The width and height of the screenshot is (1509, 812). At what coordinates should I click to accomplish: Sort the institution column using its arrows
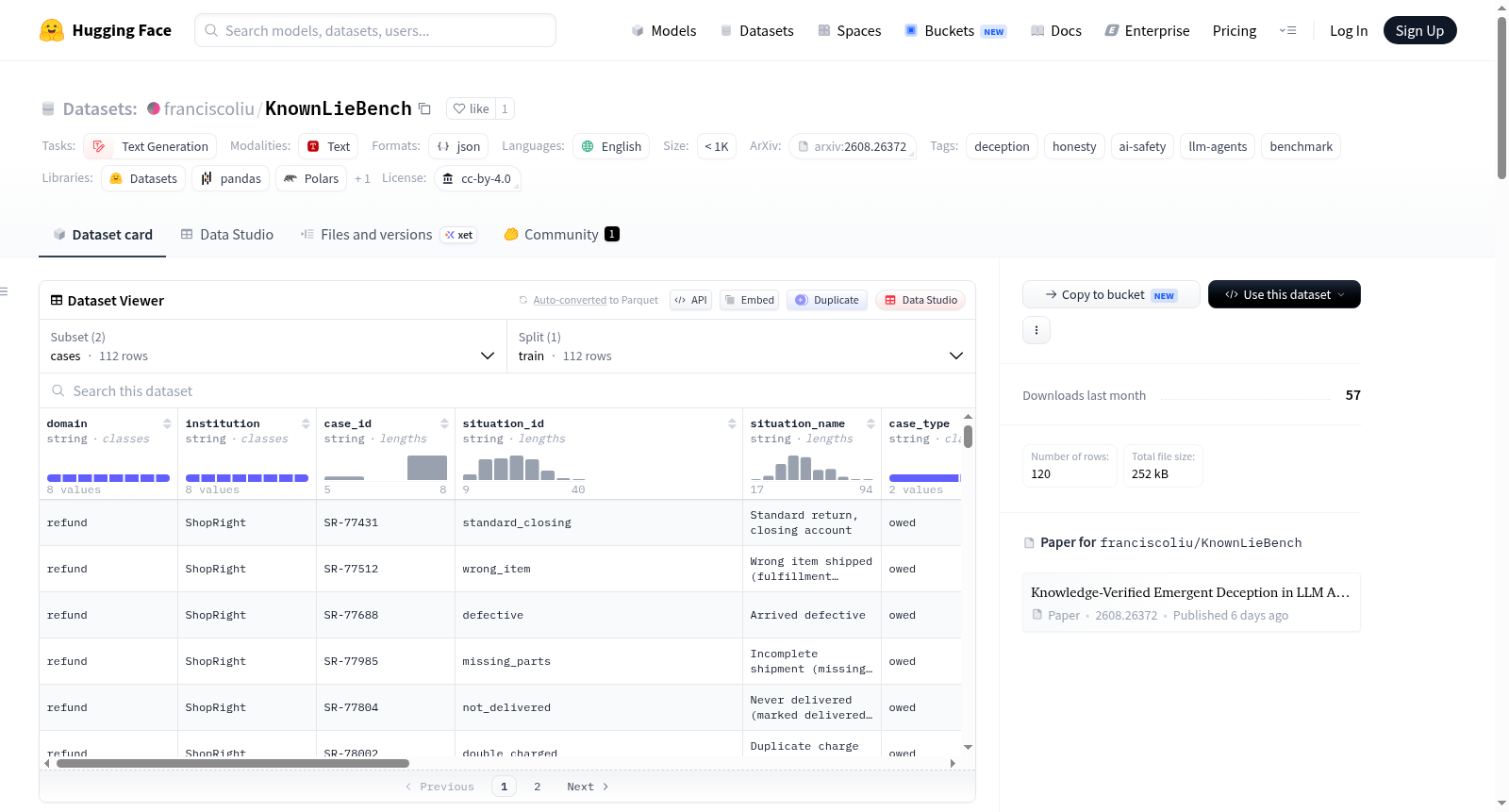[x=306, y=423]
